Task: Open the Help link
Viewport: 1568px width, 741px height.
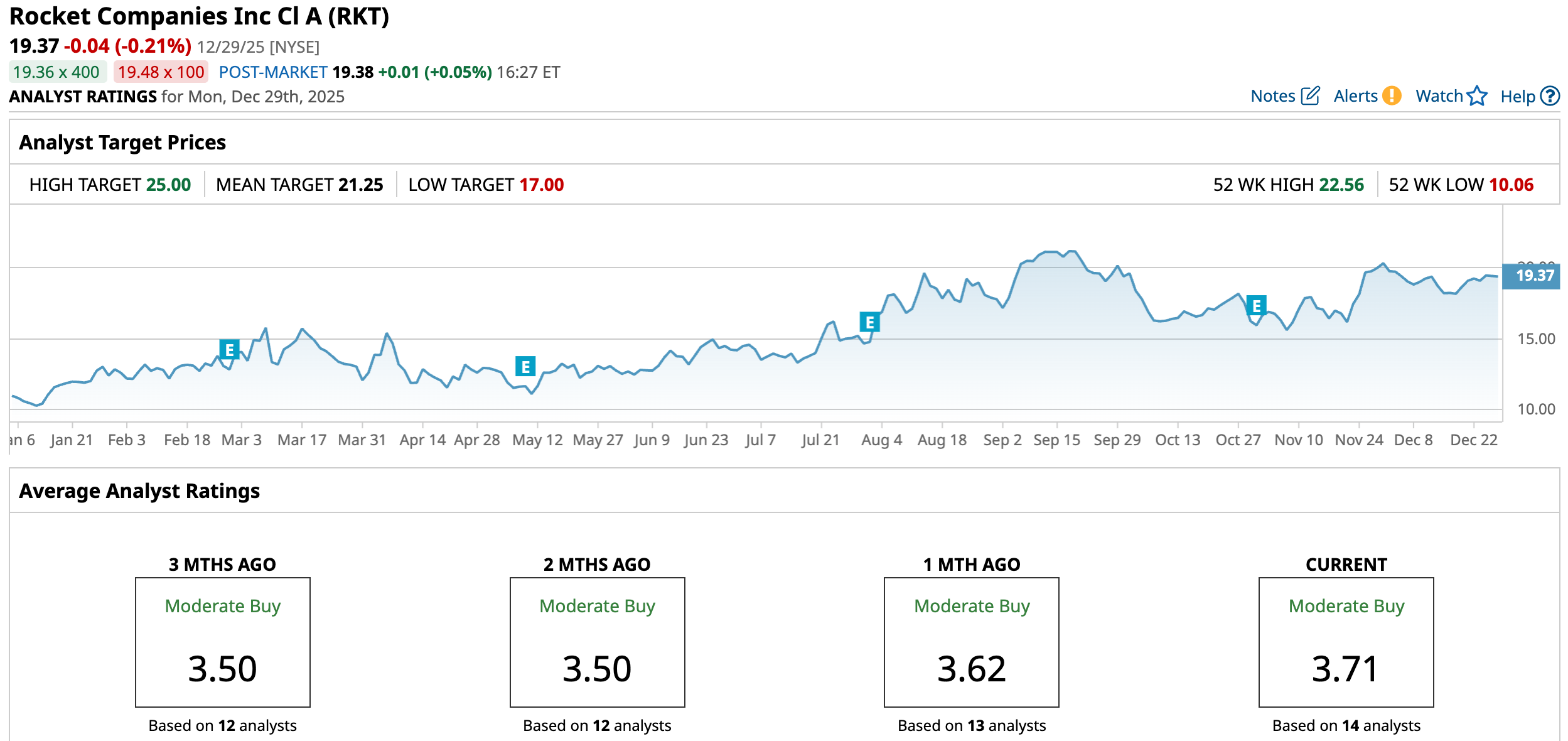Action: click(x=1517, y=97)
